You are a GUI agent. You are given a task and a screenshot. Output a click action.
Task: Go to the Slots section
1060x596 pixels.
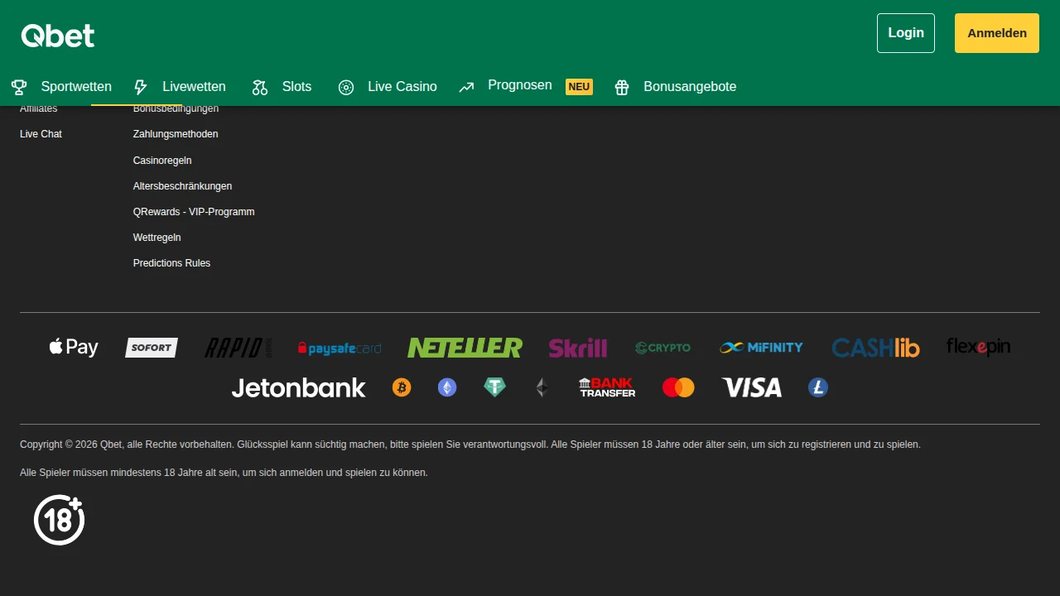tap(297, 86)
